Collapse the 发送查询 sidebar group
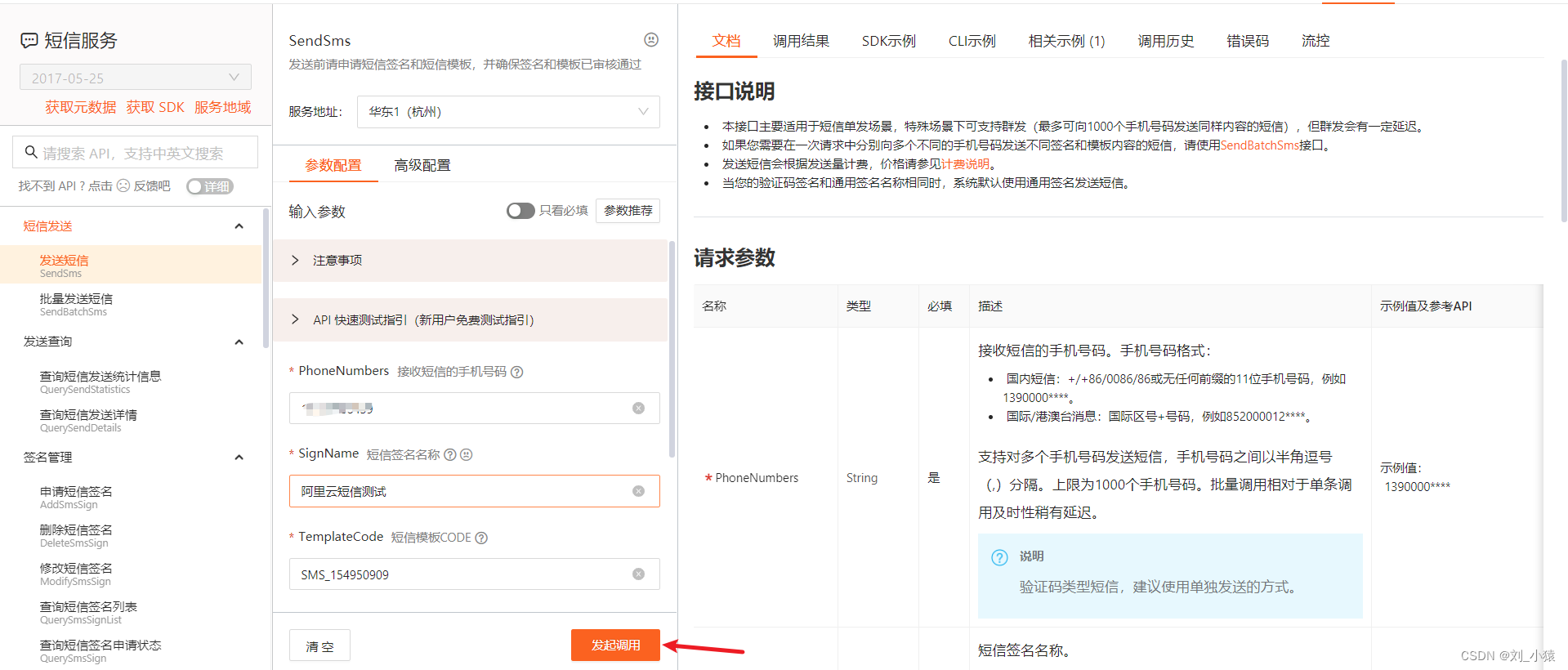Image resolution: width=1568 pixels, height=670 pixels. pyautogui.click(x=239, y=342)
